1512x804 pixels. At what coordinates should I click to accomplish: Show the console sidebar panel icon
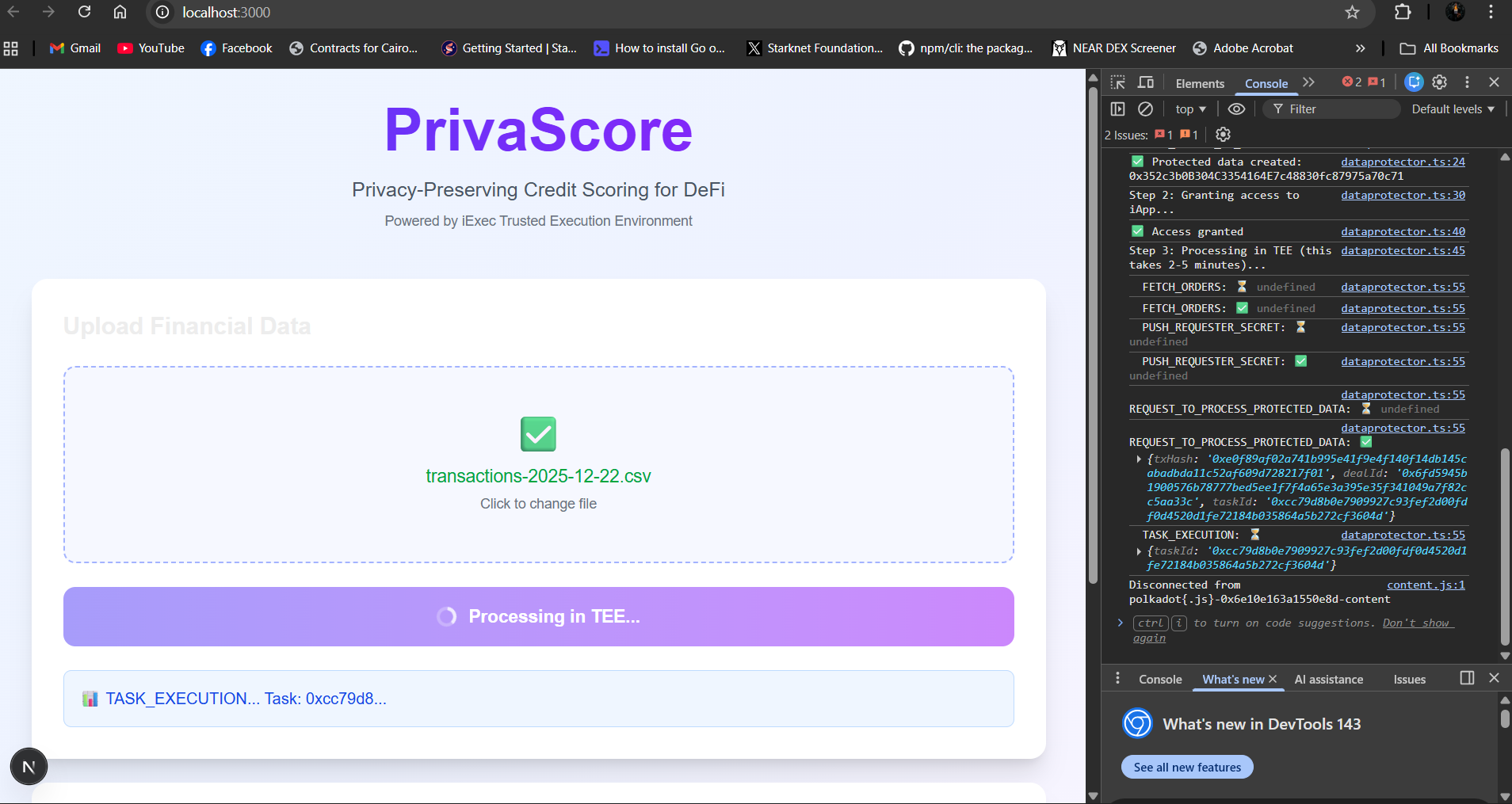1117,109
